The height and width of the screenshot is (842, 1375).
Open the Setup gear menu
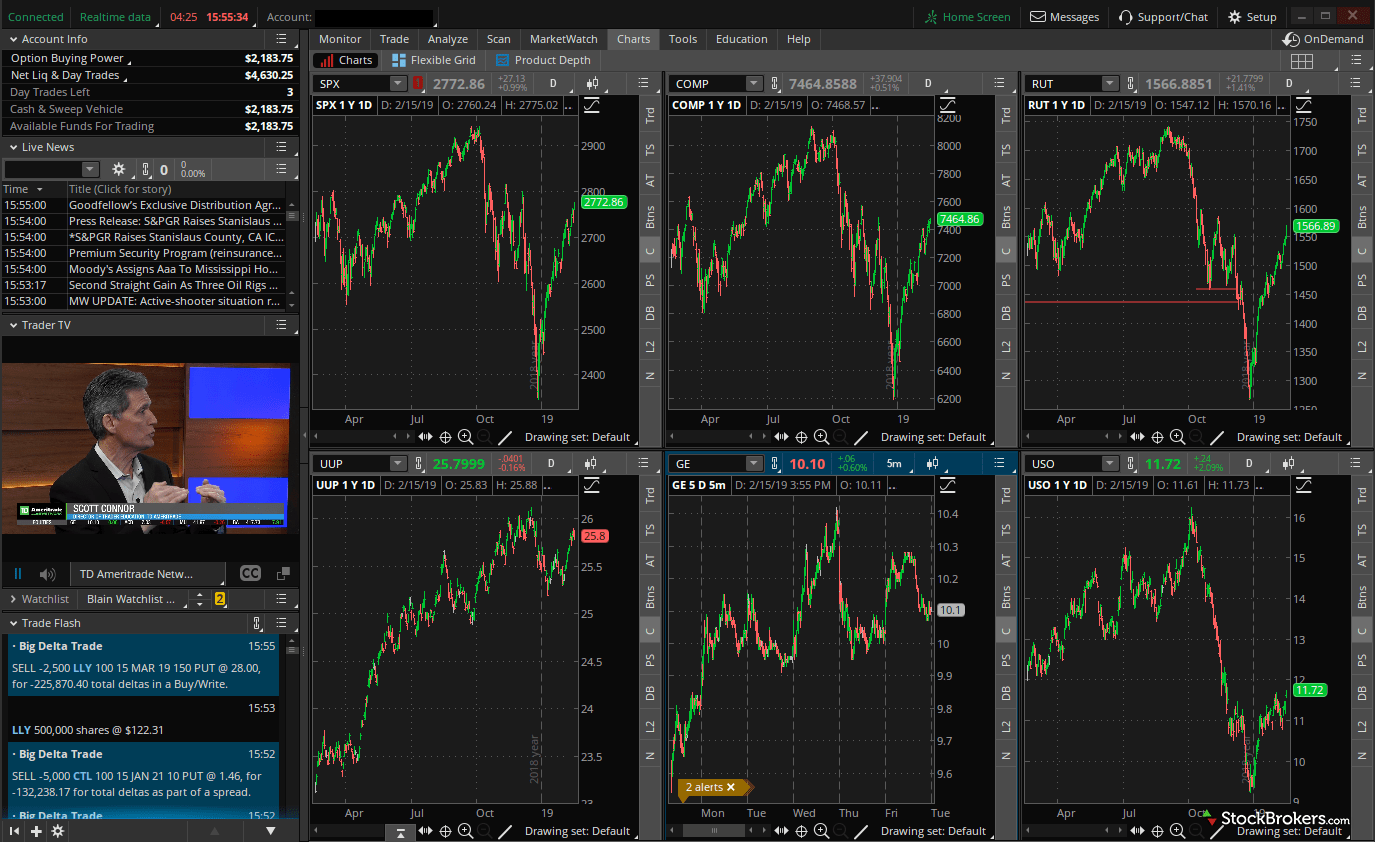click(1252, 17)
